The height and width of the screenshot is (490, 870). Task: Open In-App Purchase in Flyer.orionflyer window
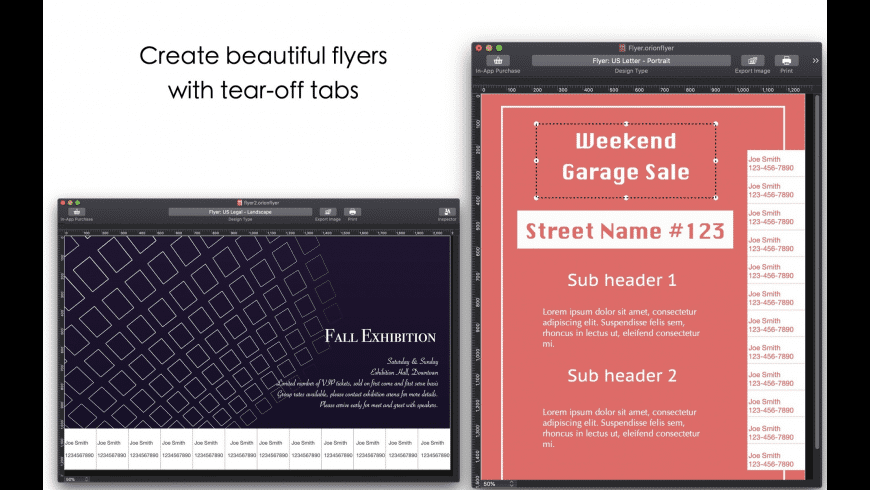498,60
